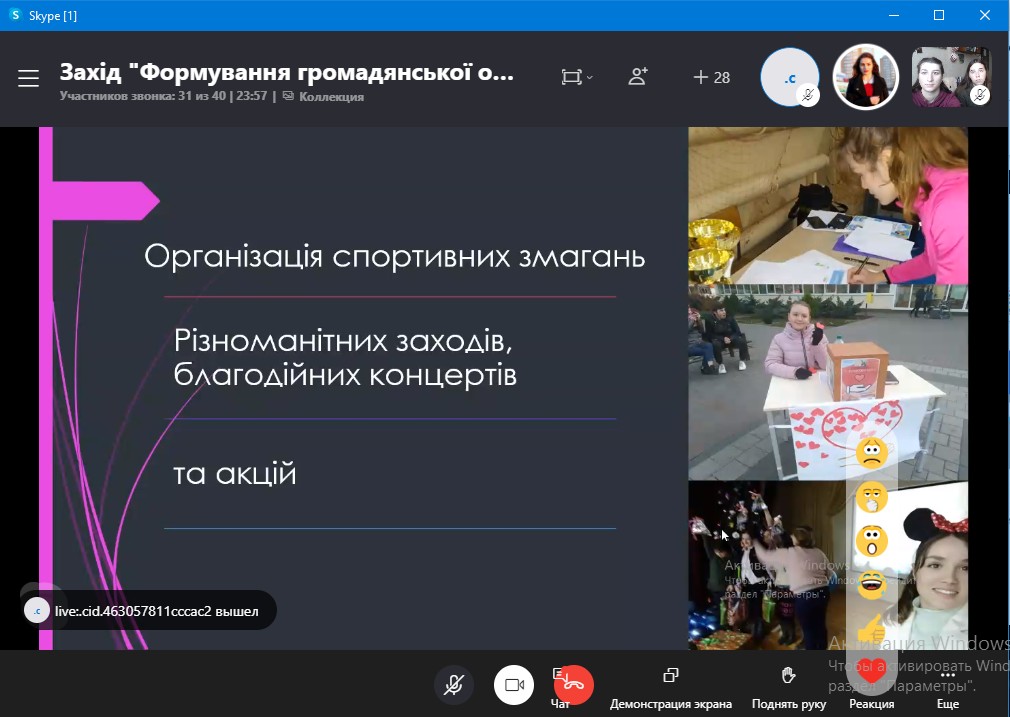Send the thumbs up reaction

pos(871,627)
